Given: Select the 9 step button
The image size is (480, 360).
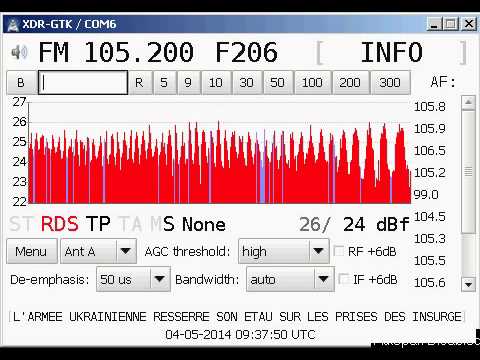Looking at the screenshot, I should click(188, 82).
